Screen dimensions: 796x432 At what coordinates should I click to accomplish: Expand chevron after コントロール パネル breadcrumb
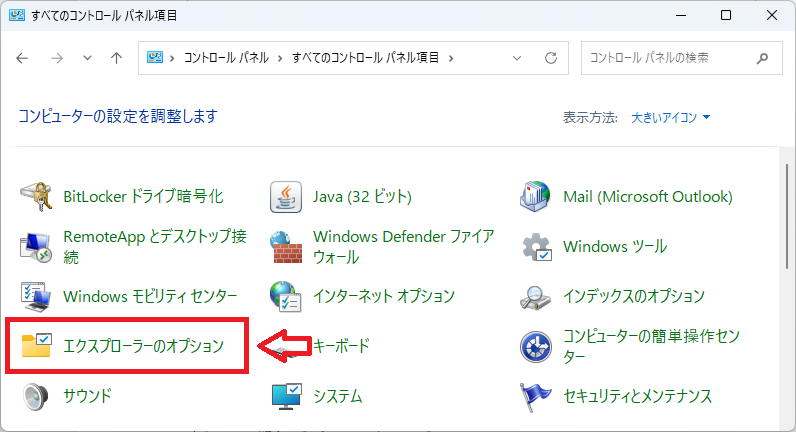tap(280, 58)
